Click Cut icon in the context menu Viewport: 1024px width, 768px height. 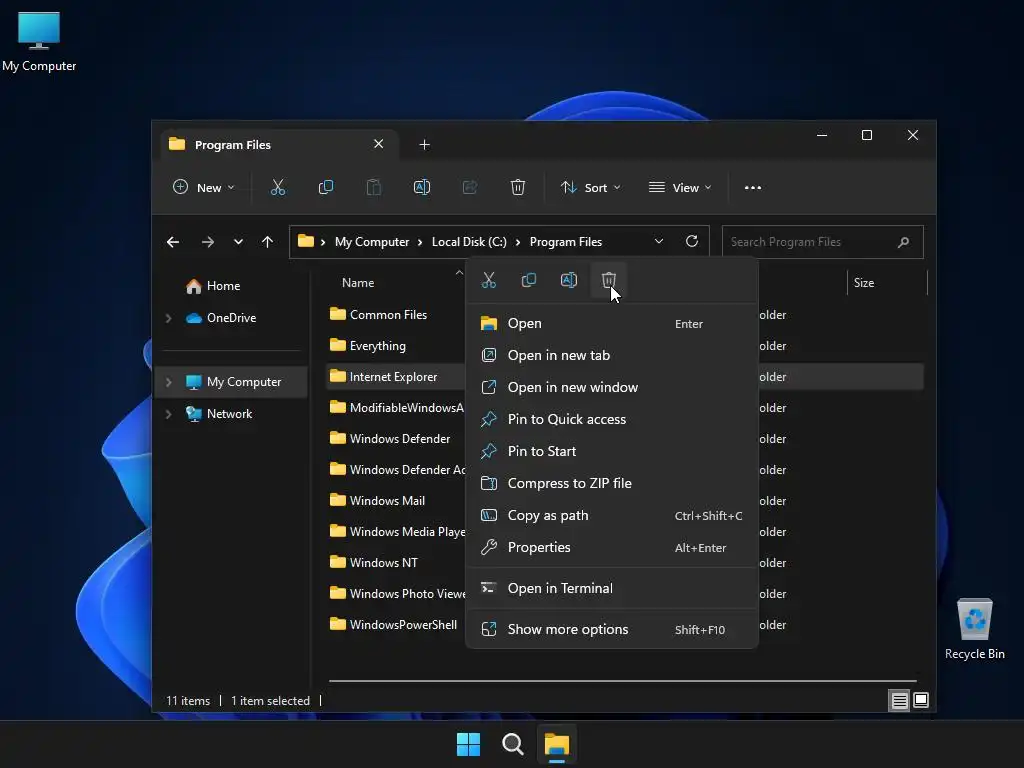pyautogui.click(x=488, y=280)
